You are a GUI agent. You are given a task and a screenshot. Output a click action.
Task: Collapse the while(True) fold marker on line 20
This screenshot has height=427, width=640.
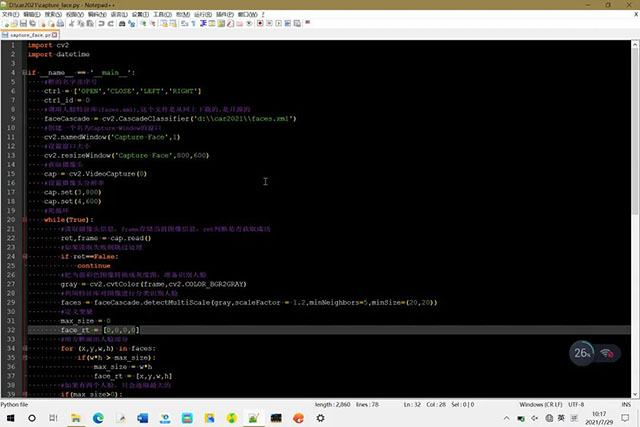(24, 220)
